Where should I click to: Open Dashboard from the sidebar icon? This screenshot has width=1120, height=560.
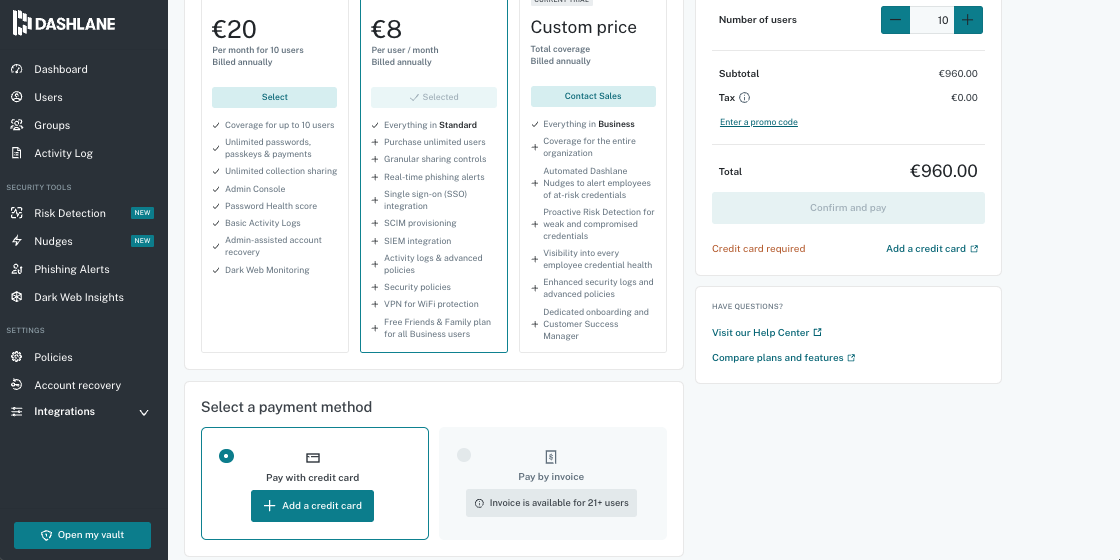[x=16, y=69]
